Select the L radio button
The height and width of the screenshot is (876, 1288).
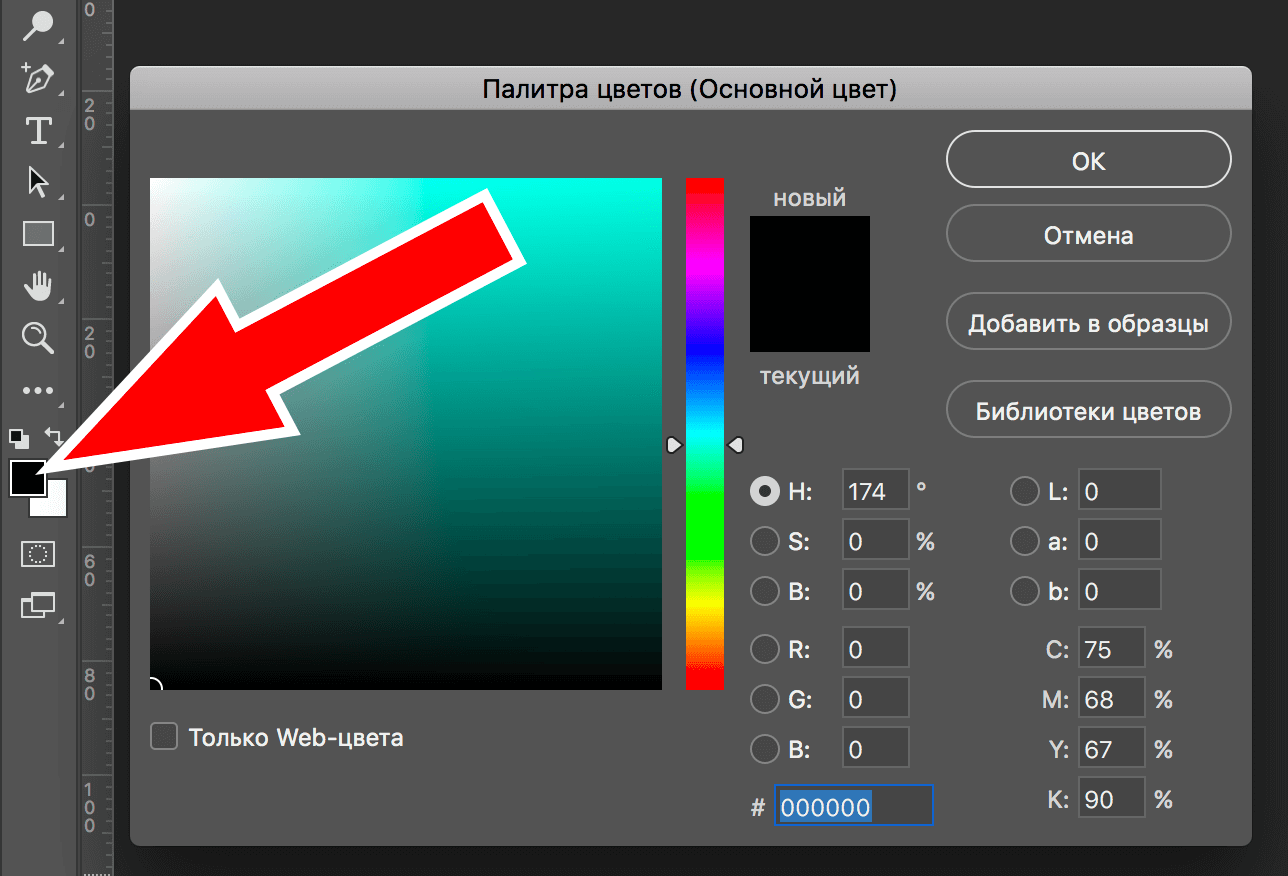pyautogui.click(x=1025, y=490)
